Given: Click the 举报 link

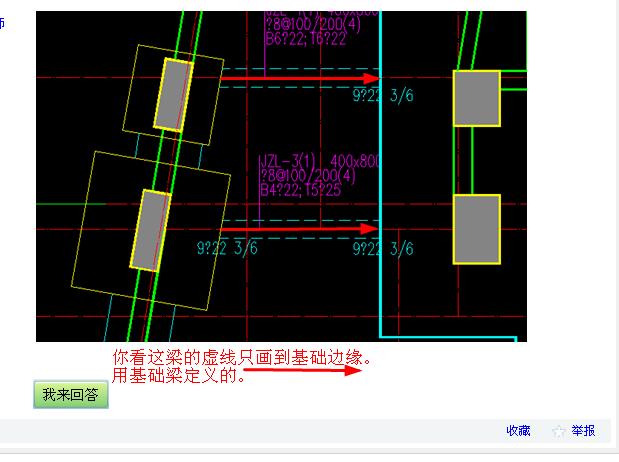Looking at the screenshot, I should pos(583,430).
